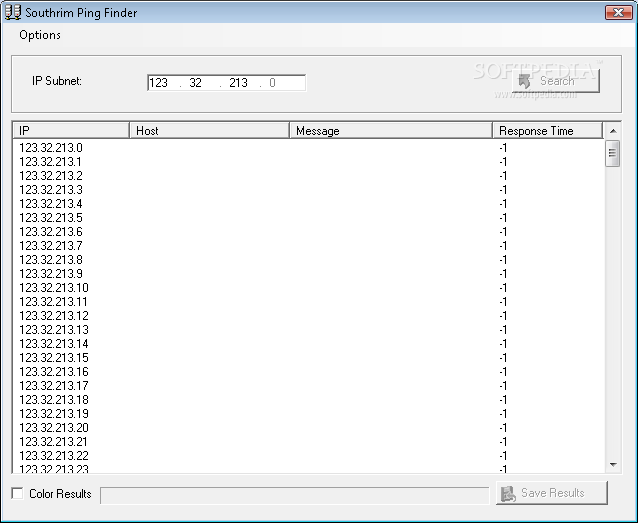This screenshot has width=638, height=523.
Task: Close the Southrim Ping Finder window
Action: click(x=618, y=12)
